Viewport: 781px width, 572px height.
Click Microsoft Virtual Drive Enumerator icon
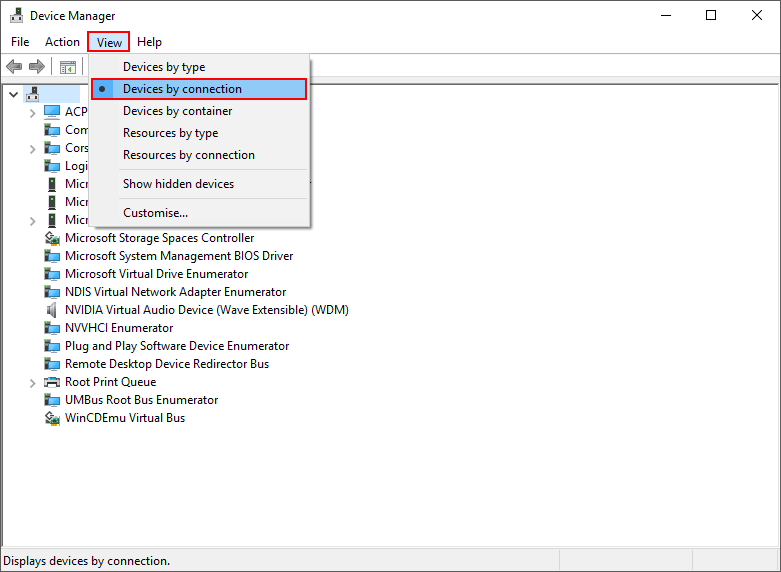pyautogui.click(x=52, y=274)
